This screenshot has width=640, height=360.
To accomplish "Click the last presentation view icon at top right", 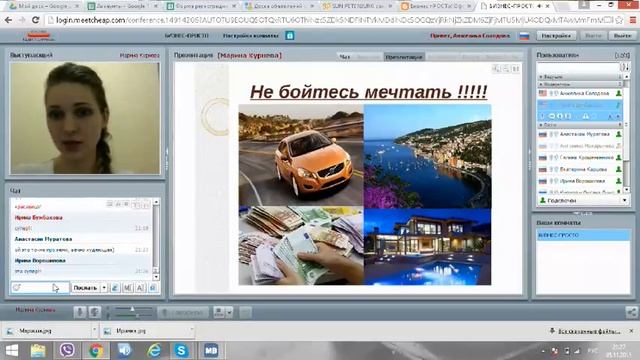I will pos(516,69).
